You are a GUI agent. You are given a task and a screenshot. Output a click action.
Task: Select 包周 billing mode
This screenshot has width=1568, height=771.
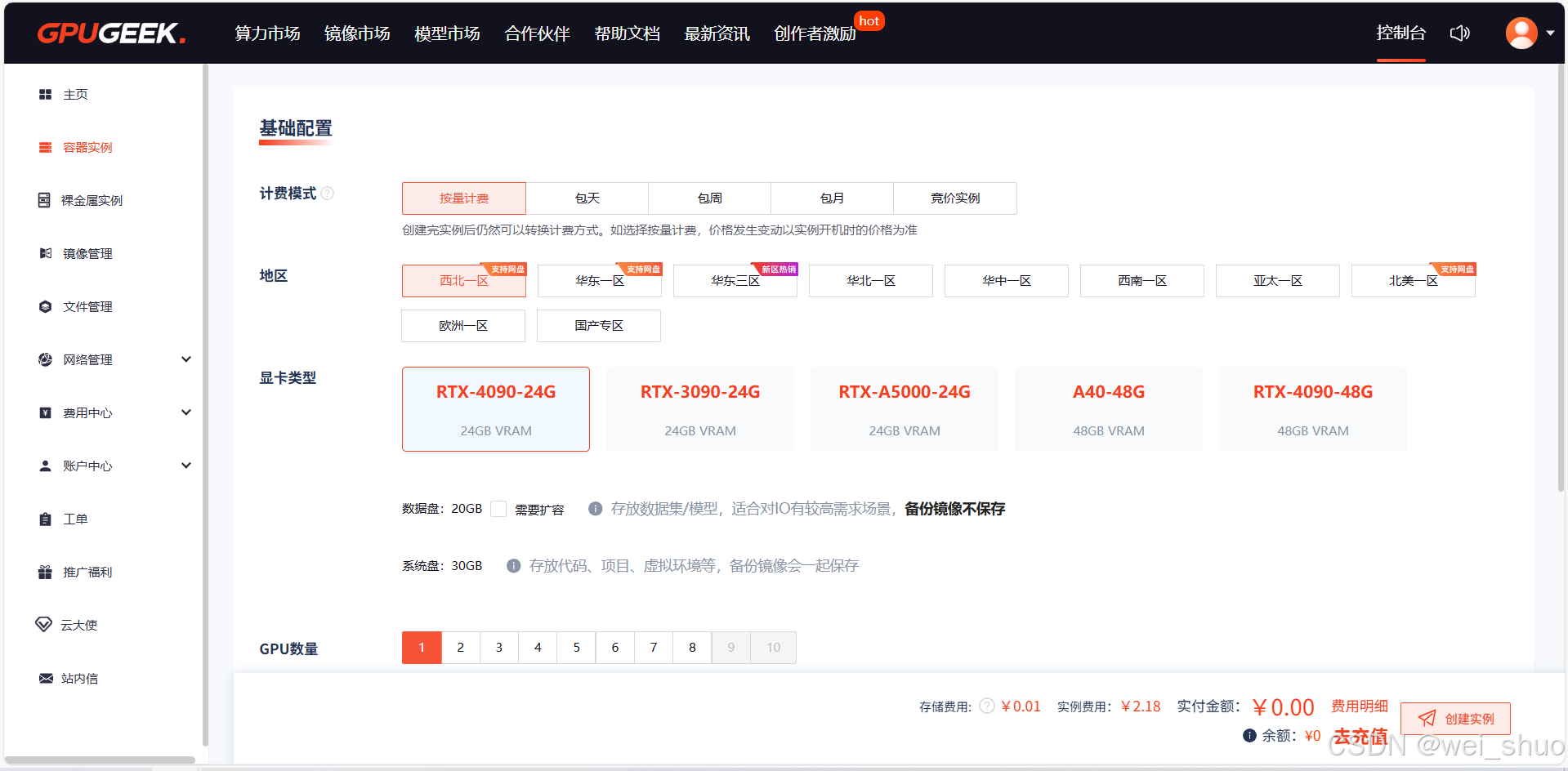point(710,198)
